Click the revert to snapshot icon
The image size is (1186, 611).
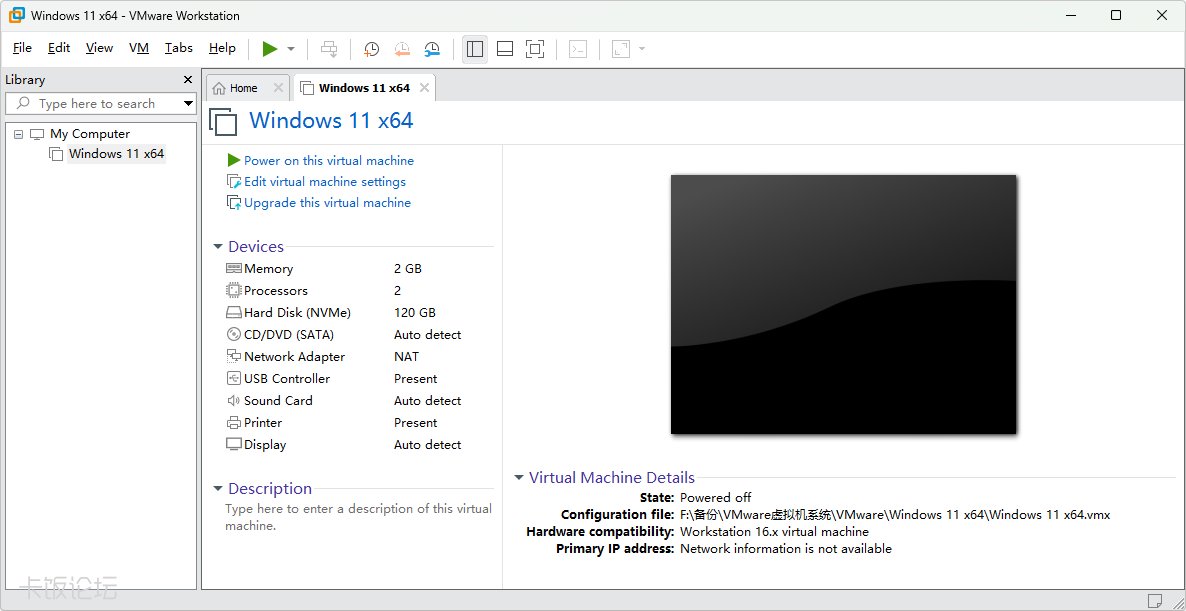click(401, 49)
